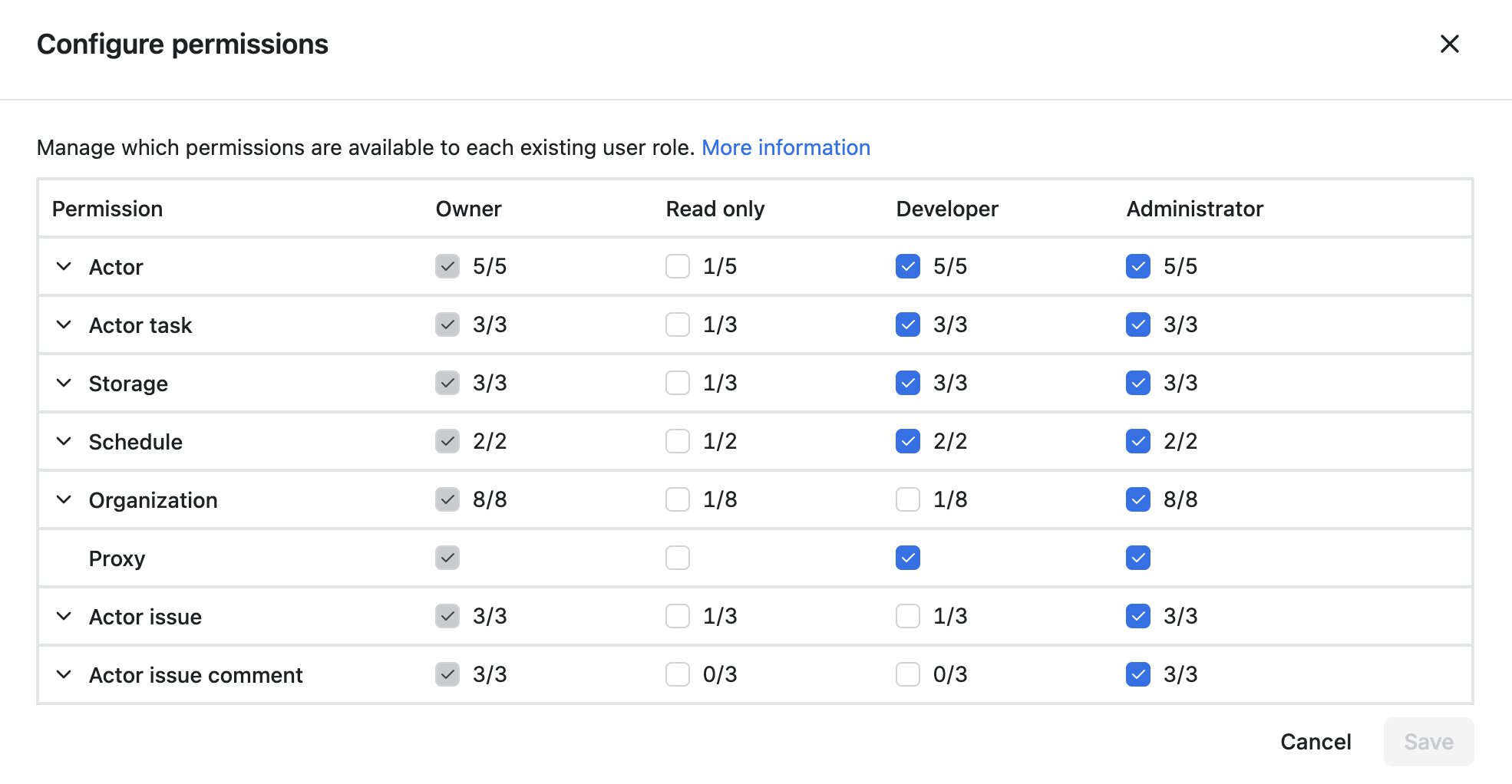Expand the Organization permission group
The height and width of the screenshot is (784, 1512).
(x=64, y=499)
